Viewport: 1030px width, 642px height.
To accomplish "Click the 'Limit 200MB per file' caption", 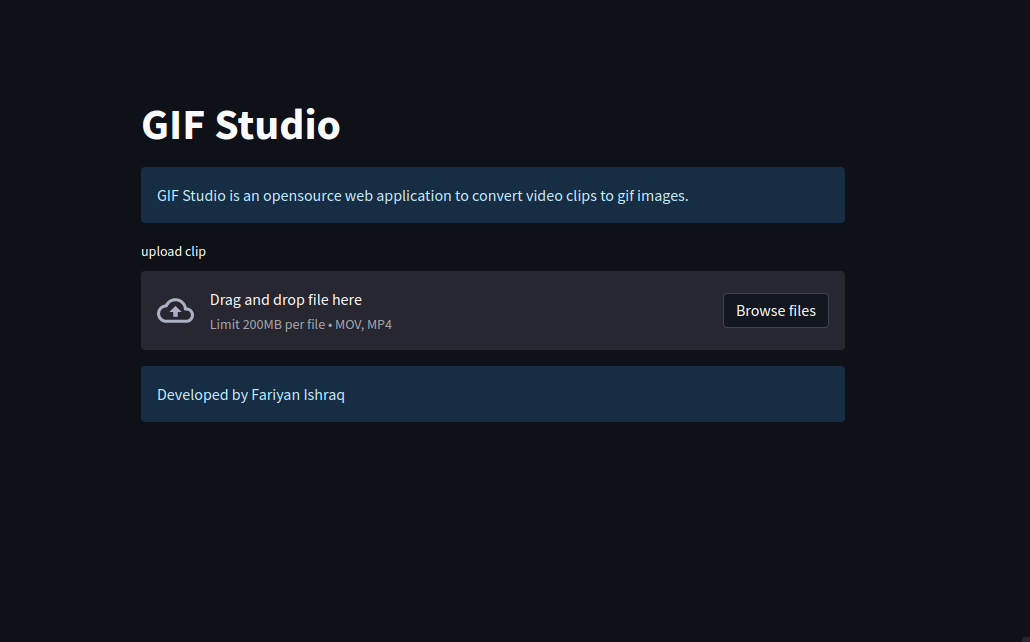I will (x=263, y=324).
